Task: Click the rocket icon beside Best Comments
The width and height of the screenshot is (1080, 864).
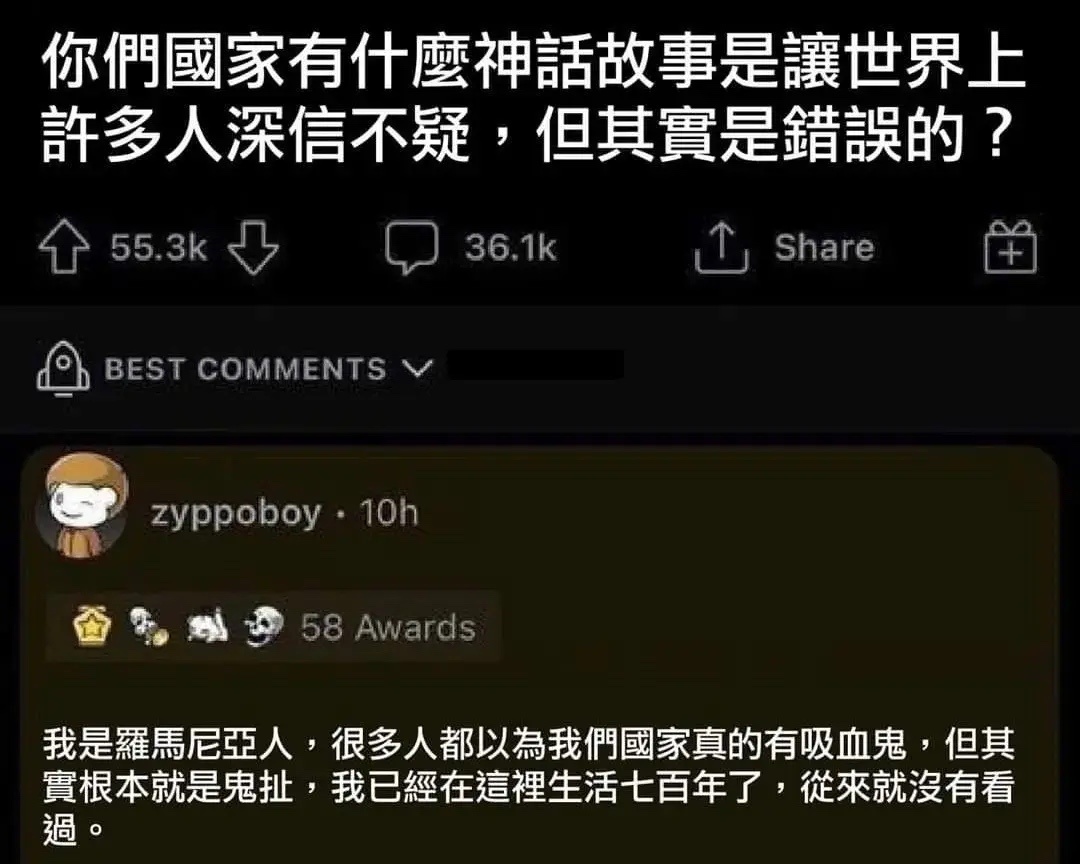Action: [x=63, y=369]
